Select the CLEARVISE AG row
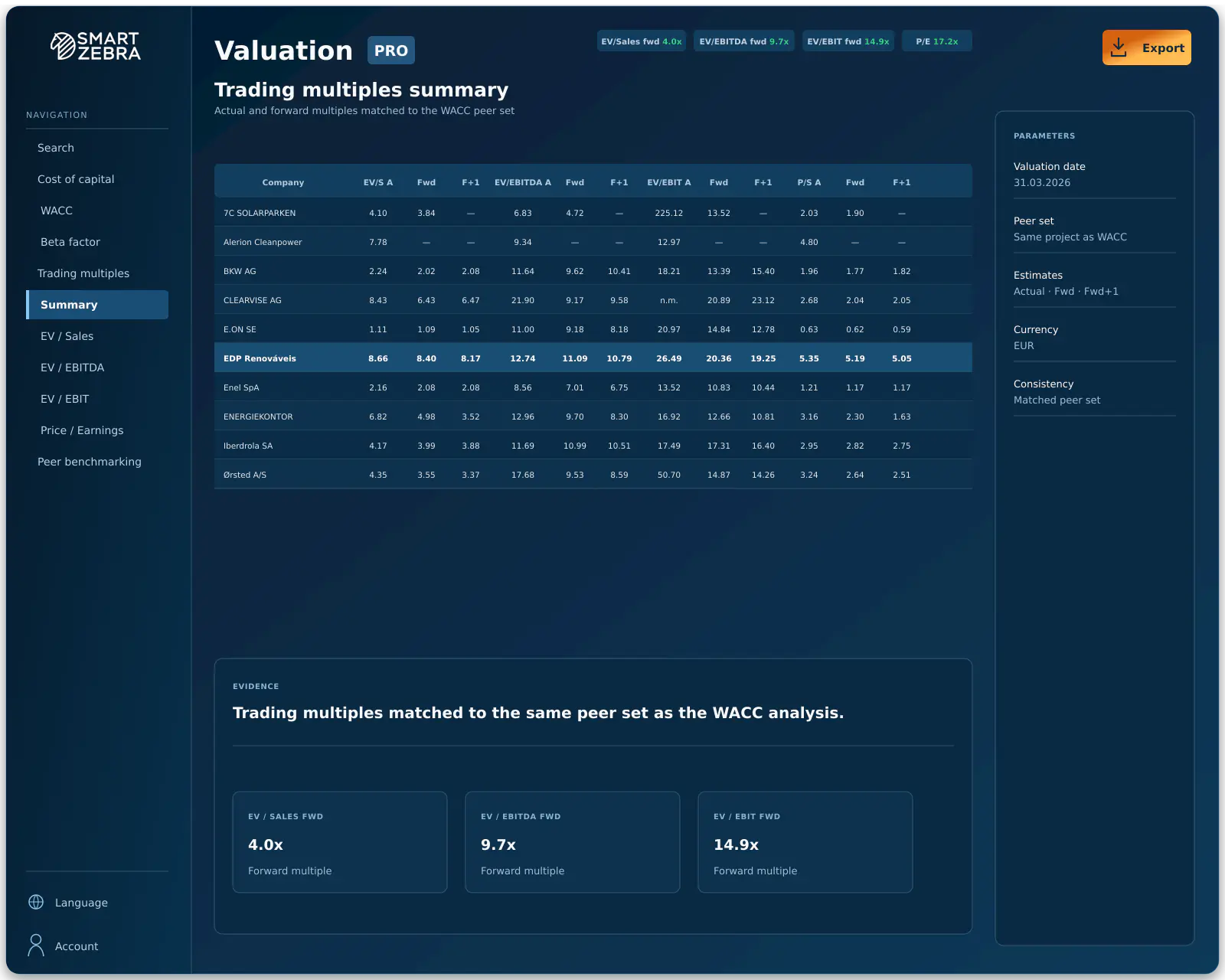1225x980 pixels. 593,300
